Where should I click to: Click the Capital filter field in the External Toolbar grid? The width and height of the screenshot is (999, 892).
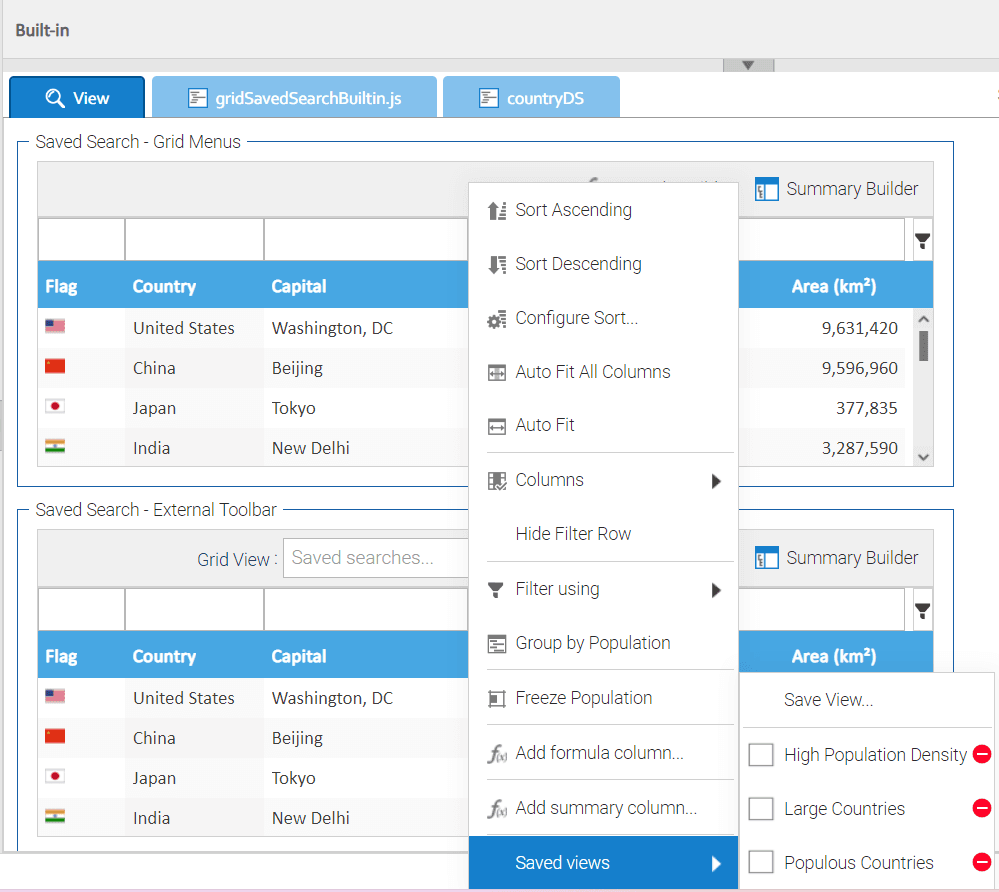(x=366, y=610)
